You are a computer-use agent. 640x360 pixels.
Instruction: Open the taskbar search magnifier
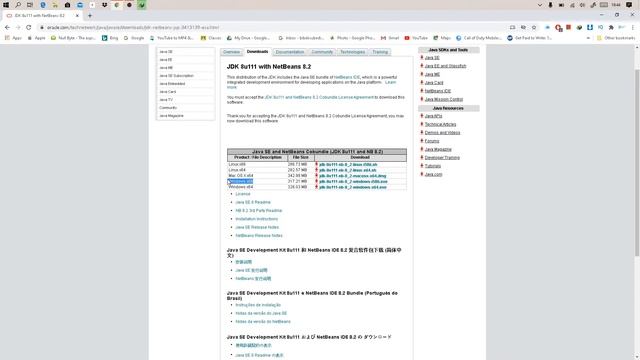pyautogui.click(x=18, y=5)
